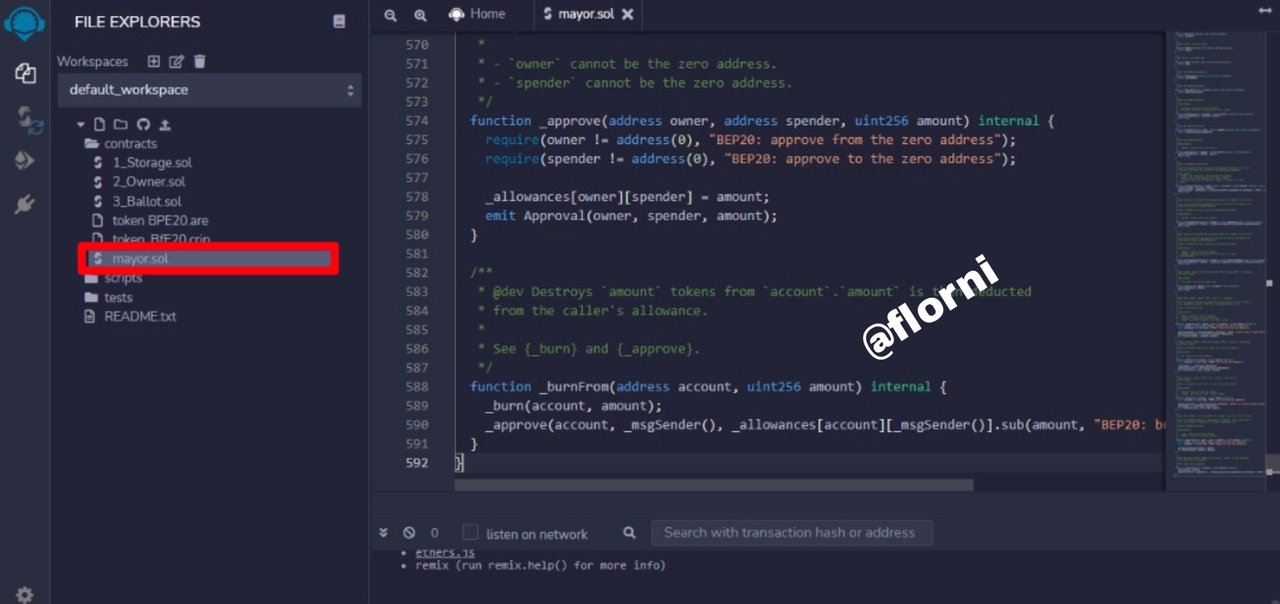Viewport: 1280px width, 604px height.
Task: Open the Settings gear icon
Action: 25,594
